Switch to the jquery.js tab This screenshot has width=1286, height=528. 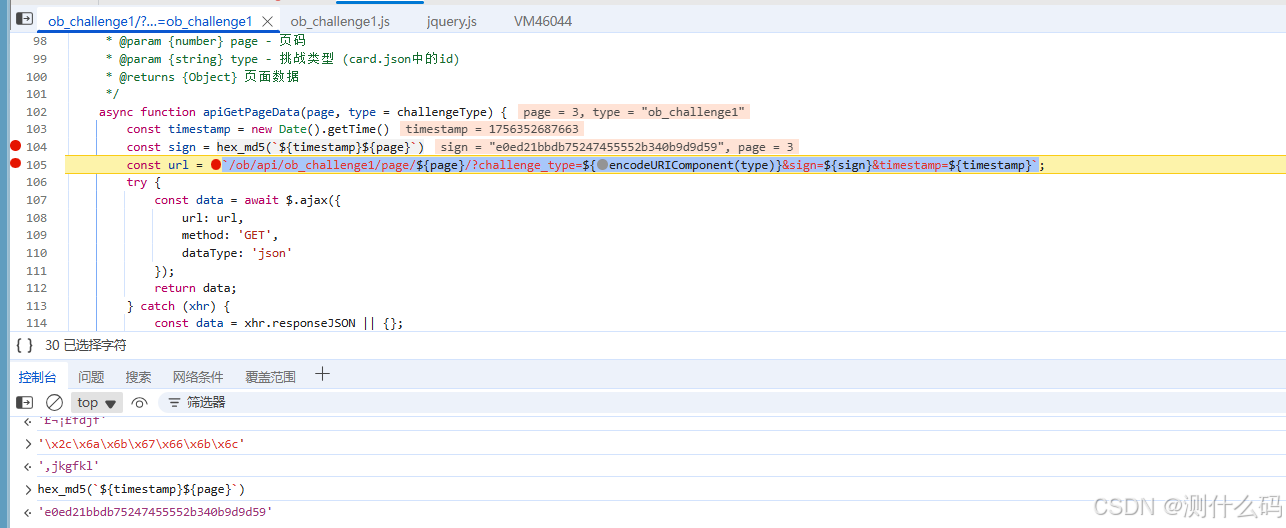tap(451, 21)
